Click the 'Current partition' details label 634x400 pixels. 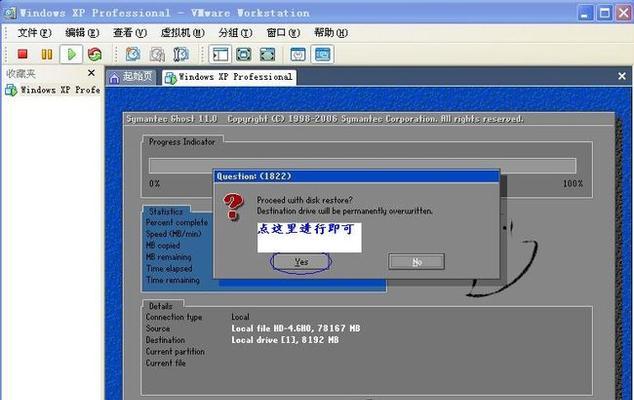[x=175, y=352]
